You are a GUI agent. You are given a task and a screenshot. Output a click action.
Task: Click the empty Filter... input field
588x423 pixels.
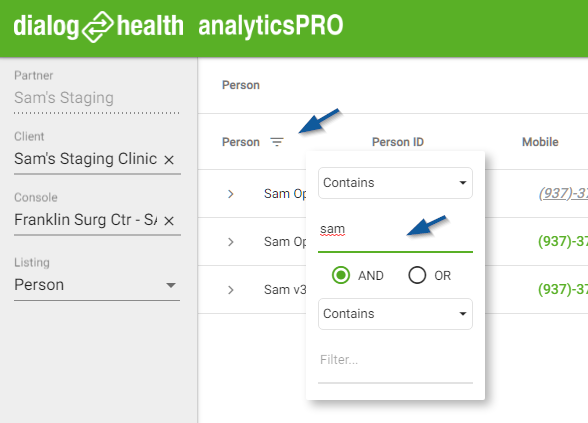pos(395,360)
